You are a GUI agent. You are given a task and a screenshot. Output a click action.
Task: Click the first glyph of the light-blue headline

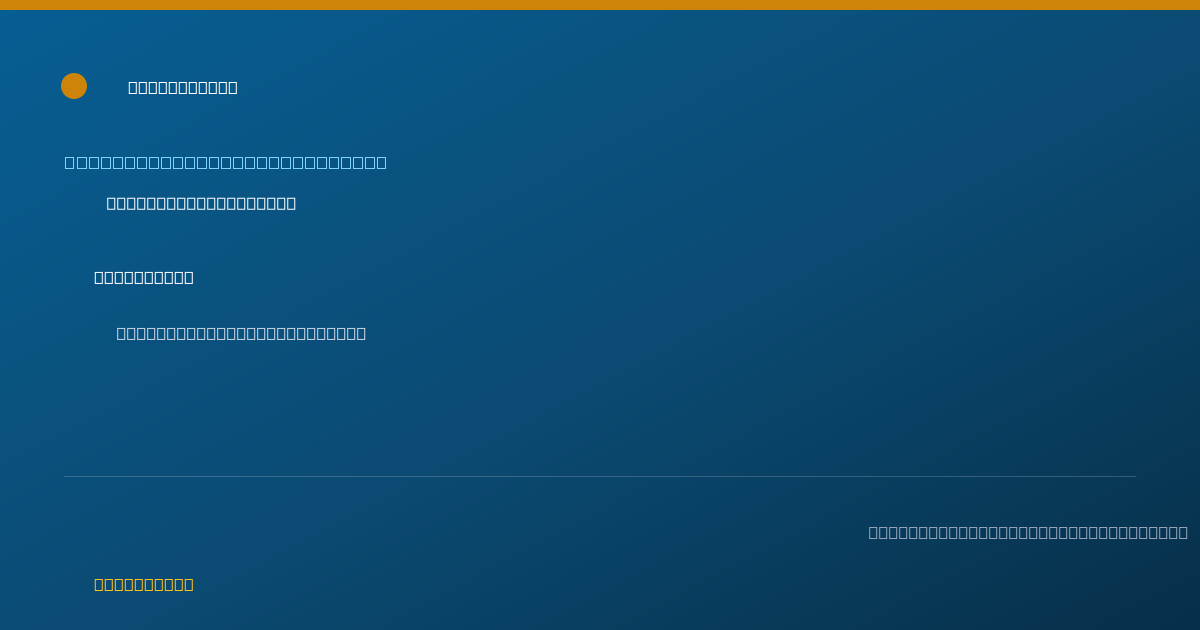tap(69, 162)
